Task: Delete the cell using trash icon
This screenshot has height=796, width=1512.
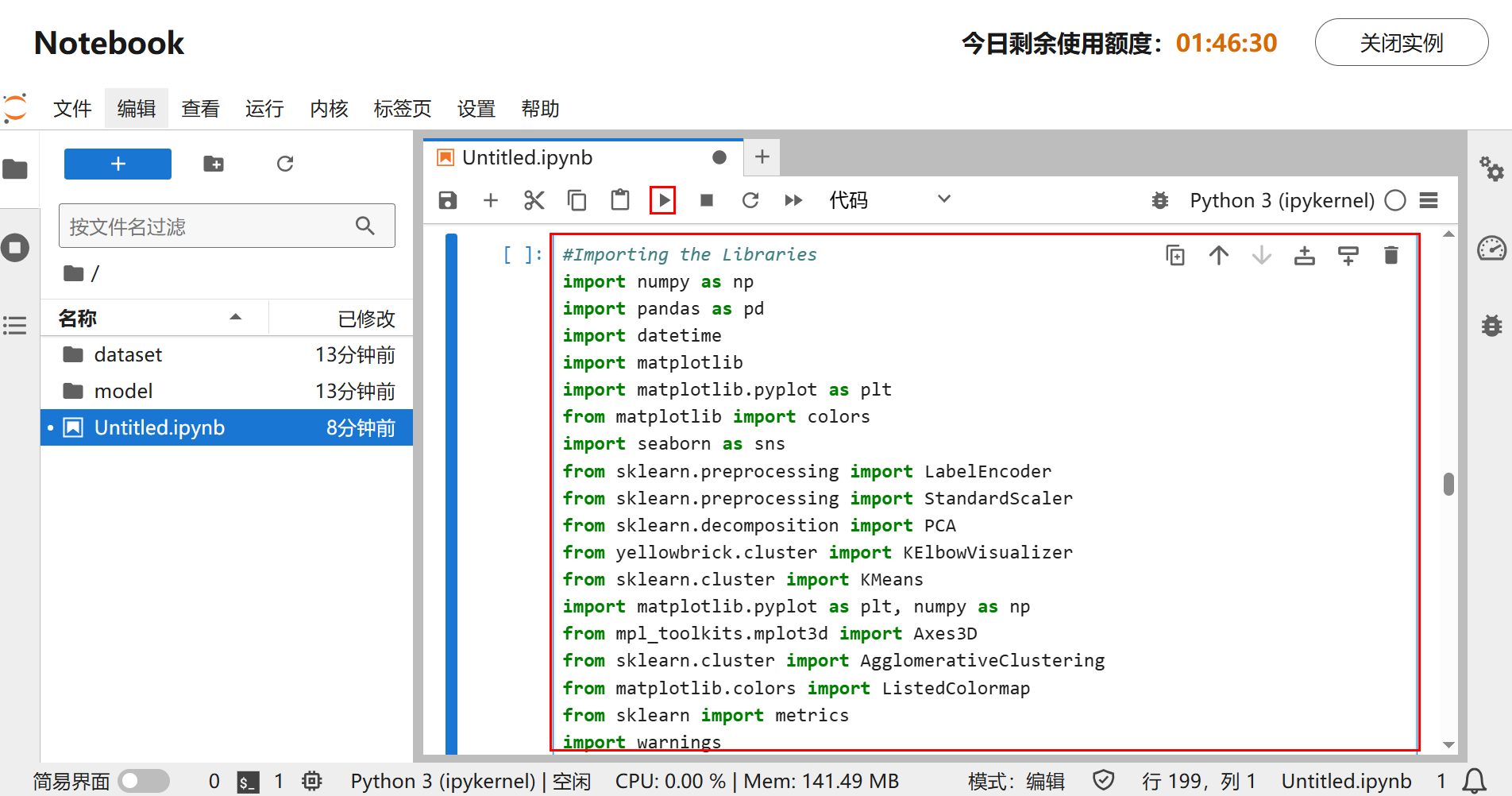Action: pyautogui.click(x=1390, y=255)
